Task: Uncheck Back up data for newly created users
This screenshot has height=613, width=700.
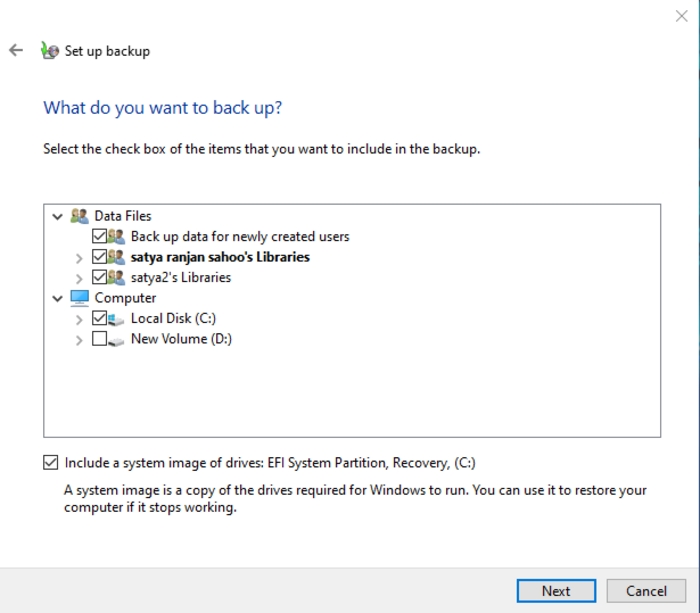Action: pyautogui.click(x=99, y=237)
